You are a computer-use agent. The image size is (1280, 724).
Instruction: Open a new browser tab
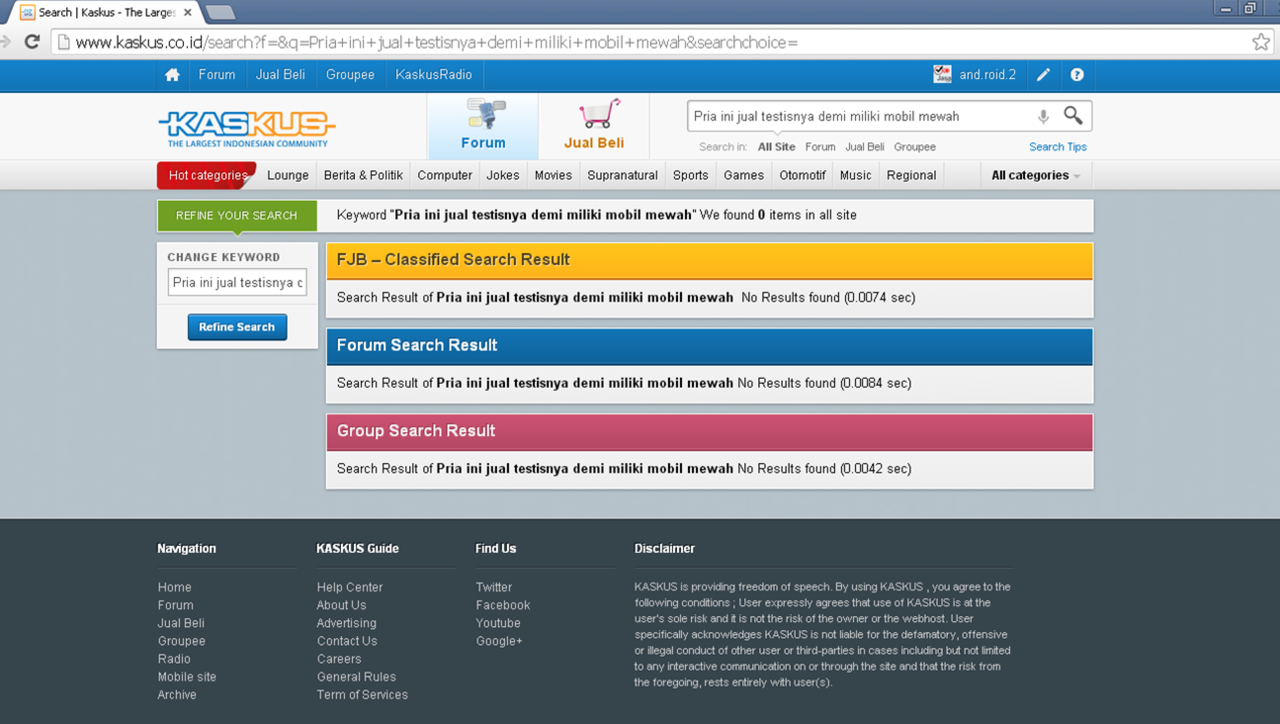(220, 12)
